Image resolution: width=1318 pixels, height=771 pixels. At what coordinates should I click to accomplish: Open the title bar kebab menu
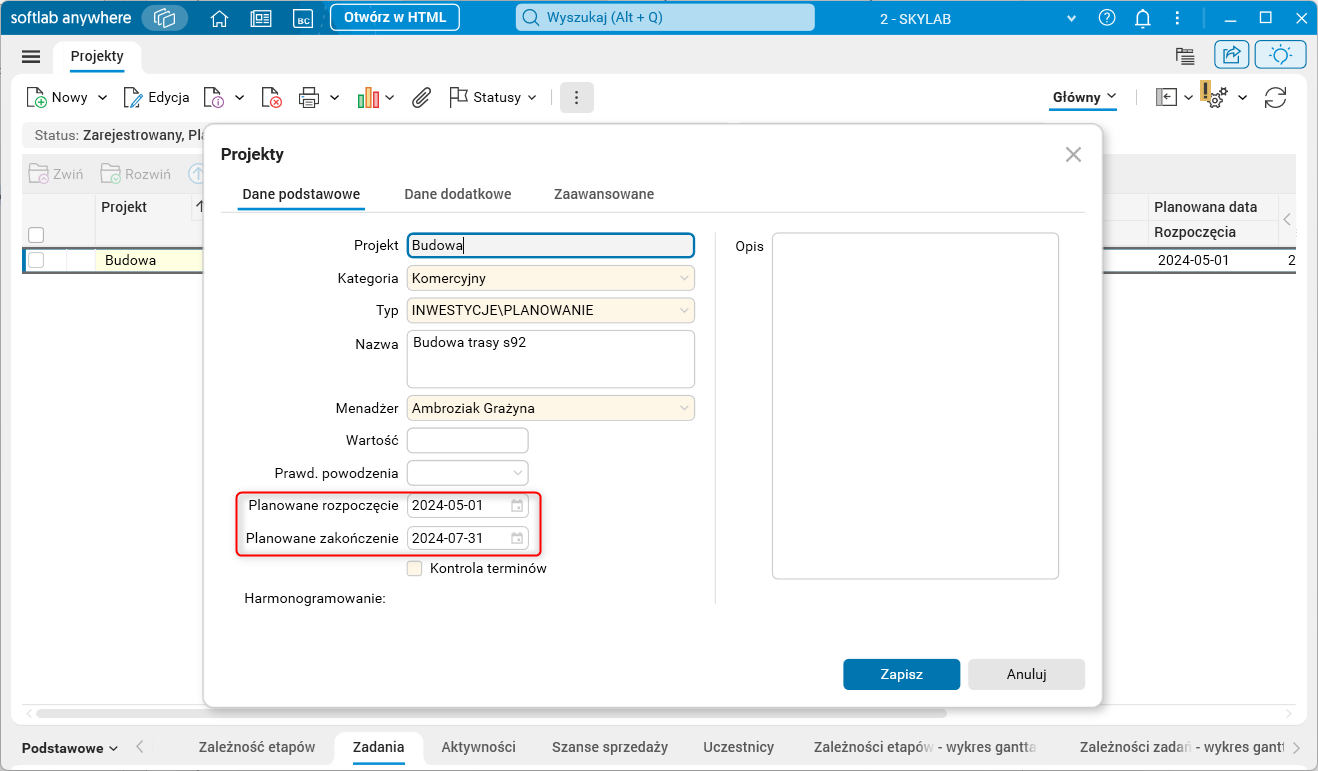(x=1176, y=18)
